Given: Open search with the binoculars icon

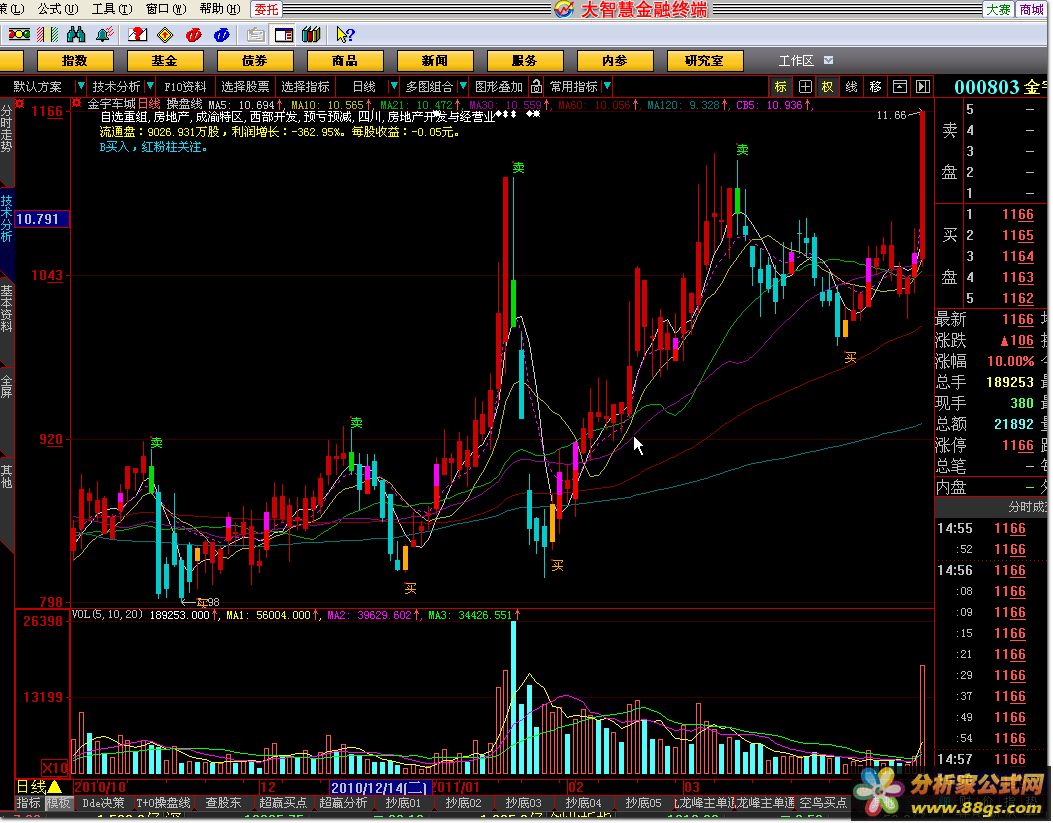Looking at the screenshot, I should (x=76, y=34).
